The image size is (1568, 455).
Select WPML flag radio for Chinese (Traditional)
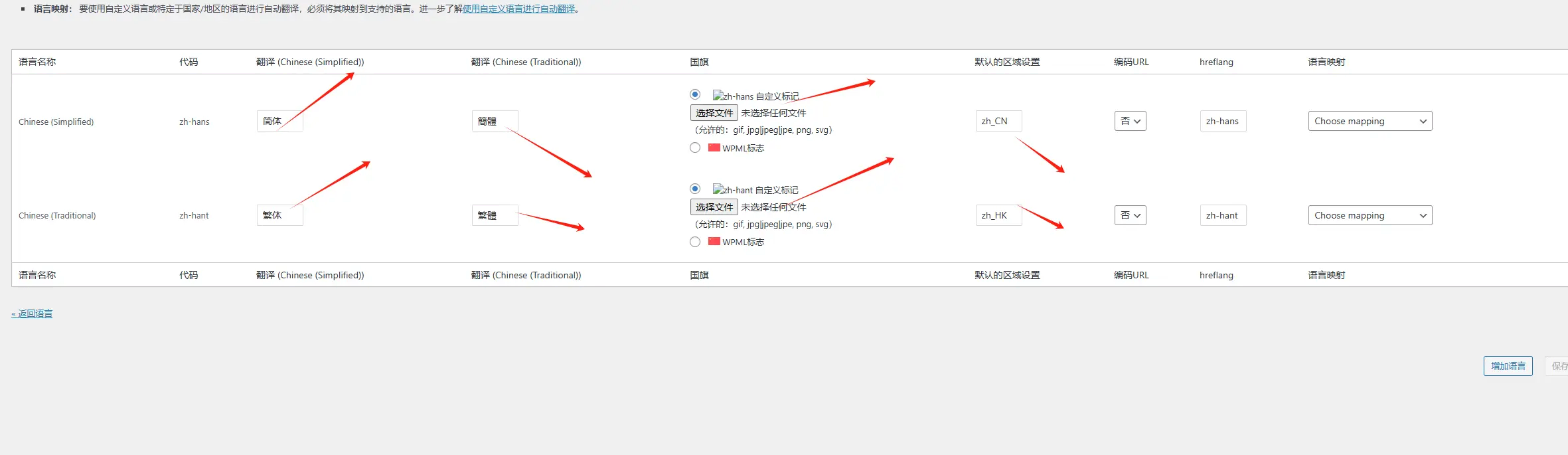click(695, 242)
